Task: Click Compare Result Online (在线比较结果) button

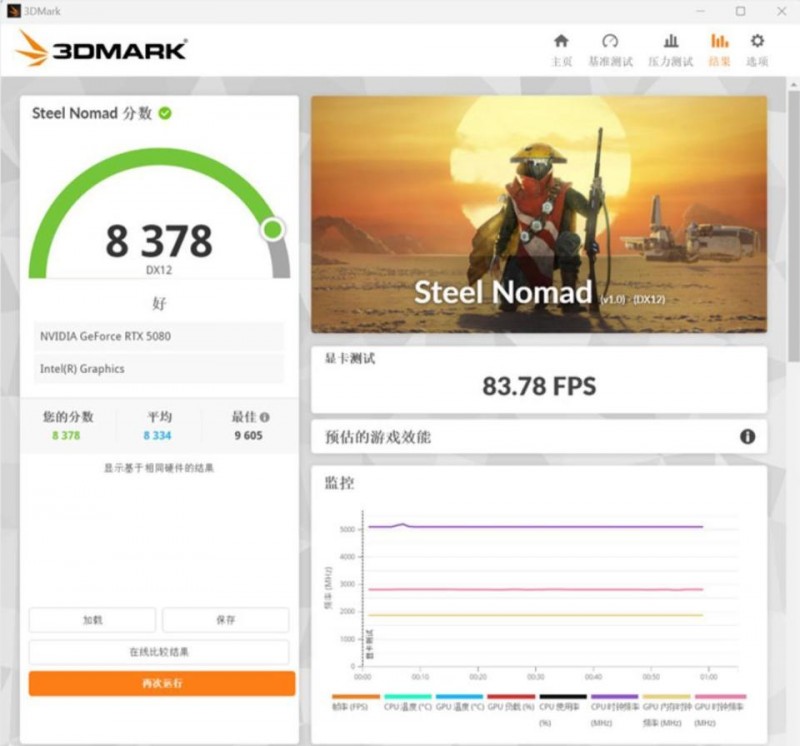Action: (159, 652)
